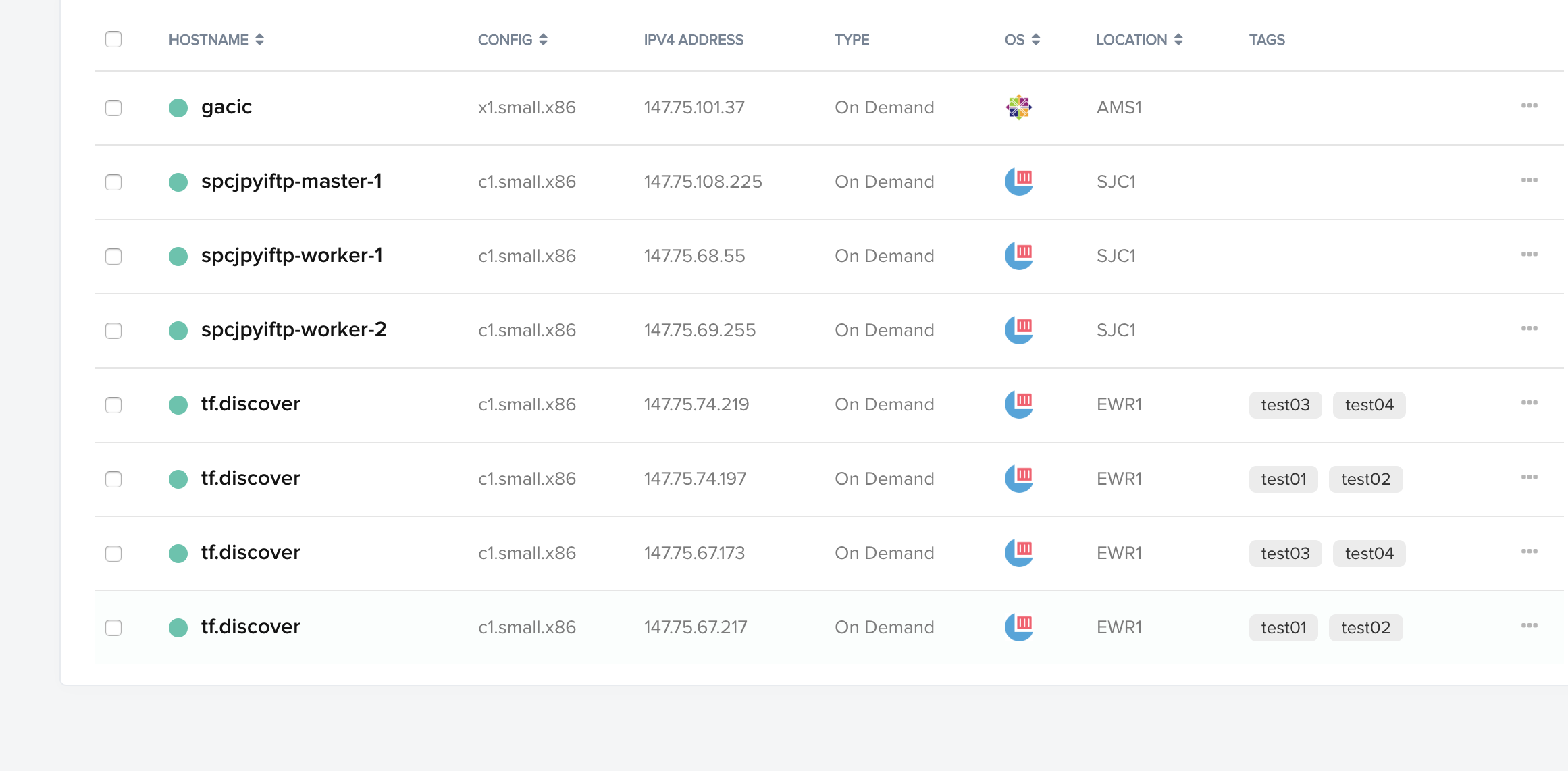Click IP address 147.75.108.225
The image size is (1568, 771).
[702, 182]
